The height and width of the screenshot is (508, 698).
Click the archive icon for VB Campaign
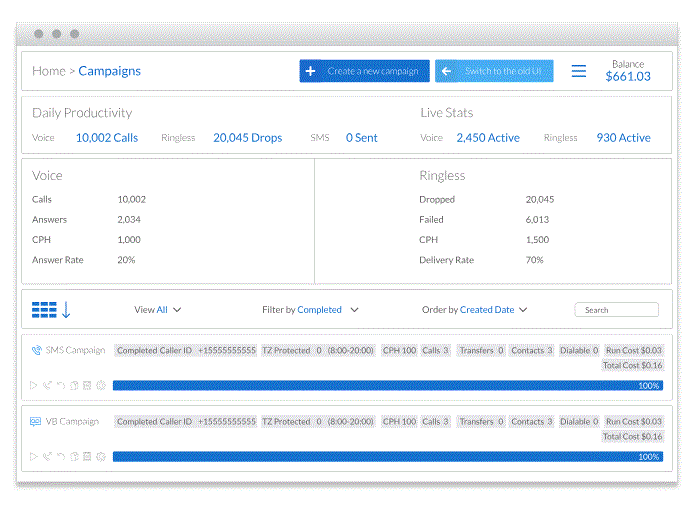point(87,456)
